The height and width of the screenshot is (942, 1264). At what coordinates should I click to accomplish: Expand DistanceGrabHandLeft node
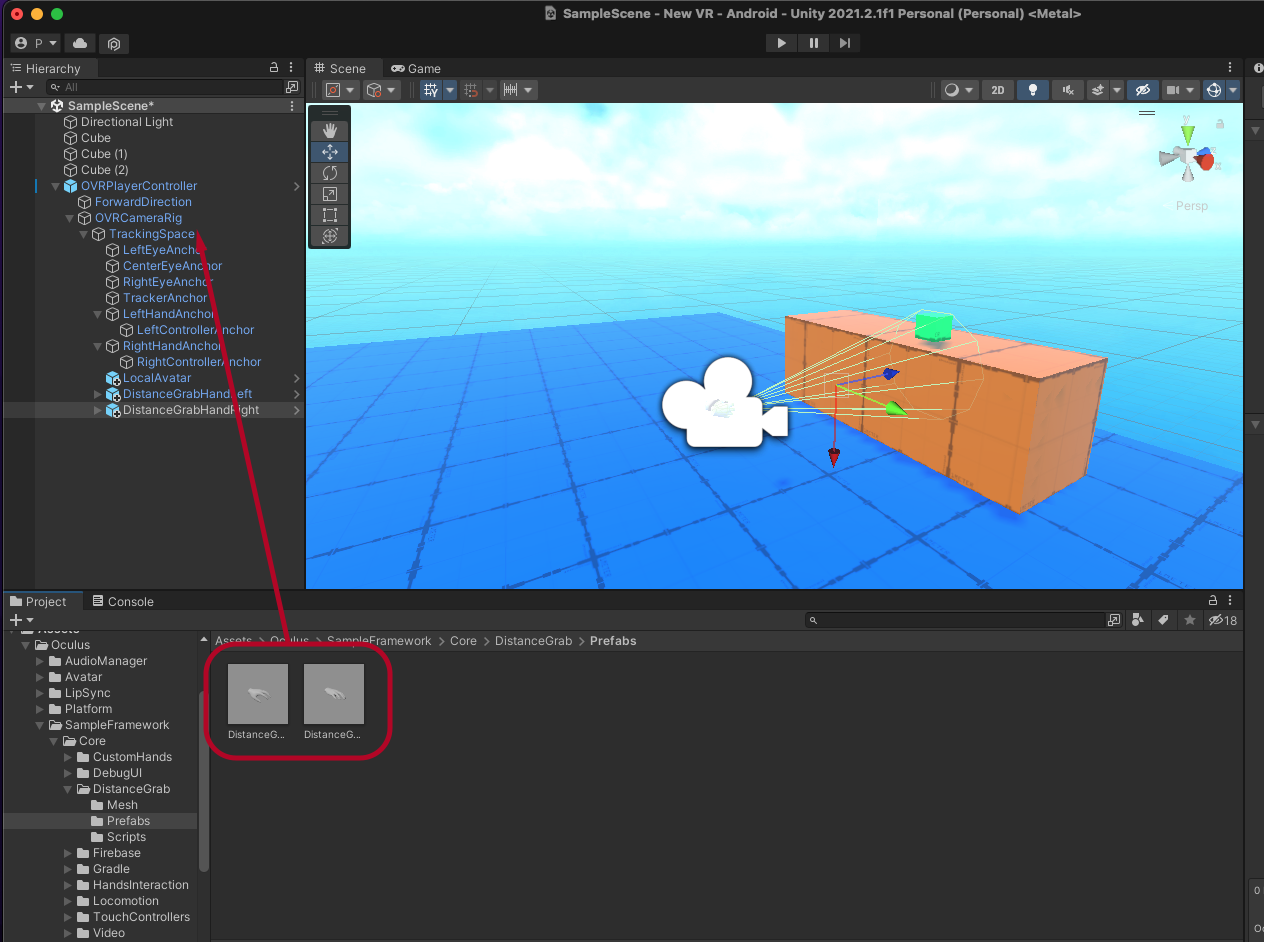[97, 394]
